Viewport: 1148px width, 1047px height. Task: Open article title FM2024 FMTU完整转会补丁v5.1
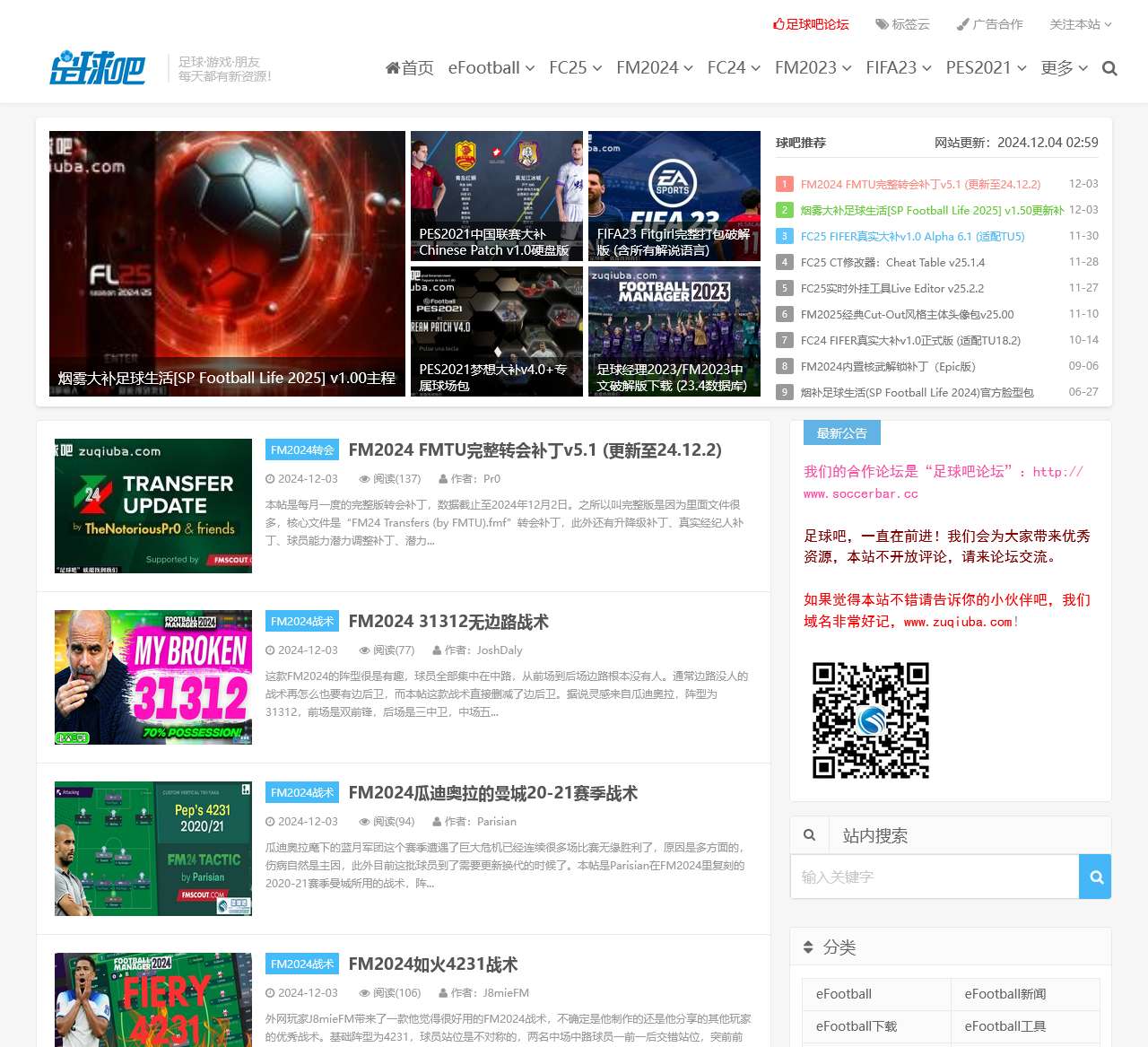coord(535,450)
